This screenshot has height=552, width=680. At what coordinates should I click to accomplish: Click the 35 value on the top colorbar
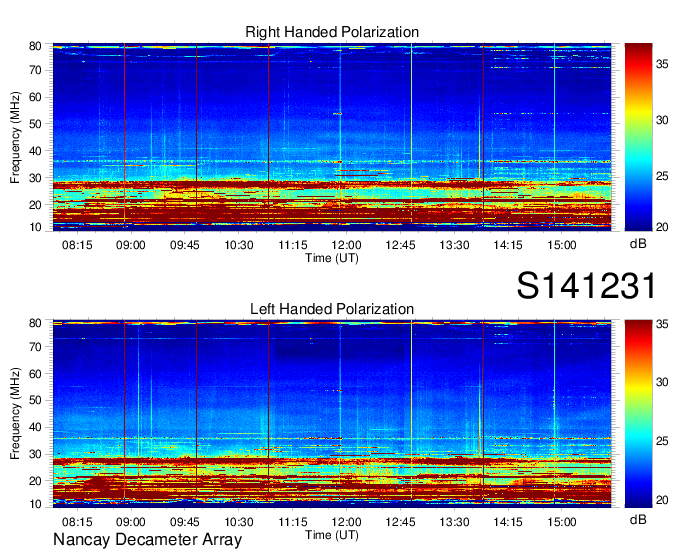point(662,64)
